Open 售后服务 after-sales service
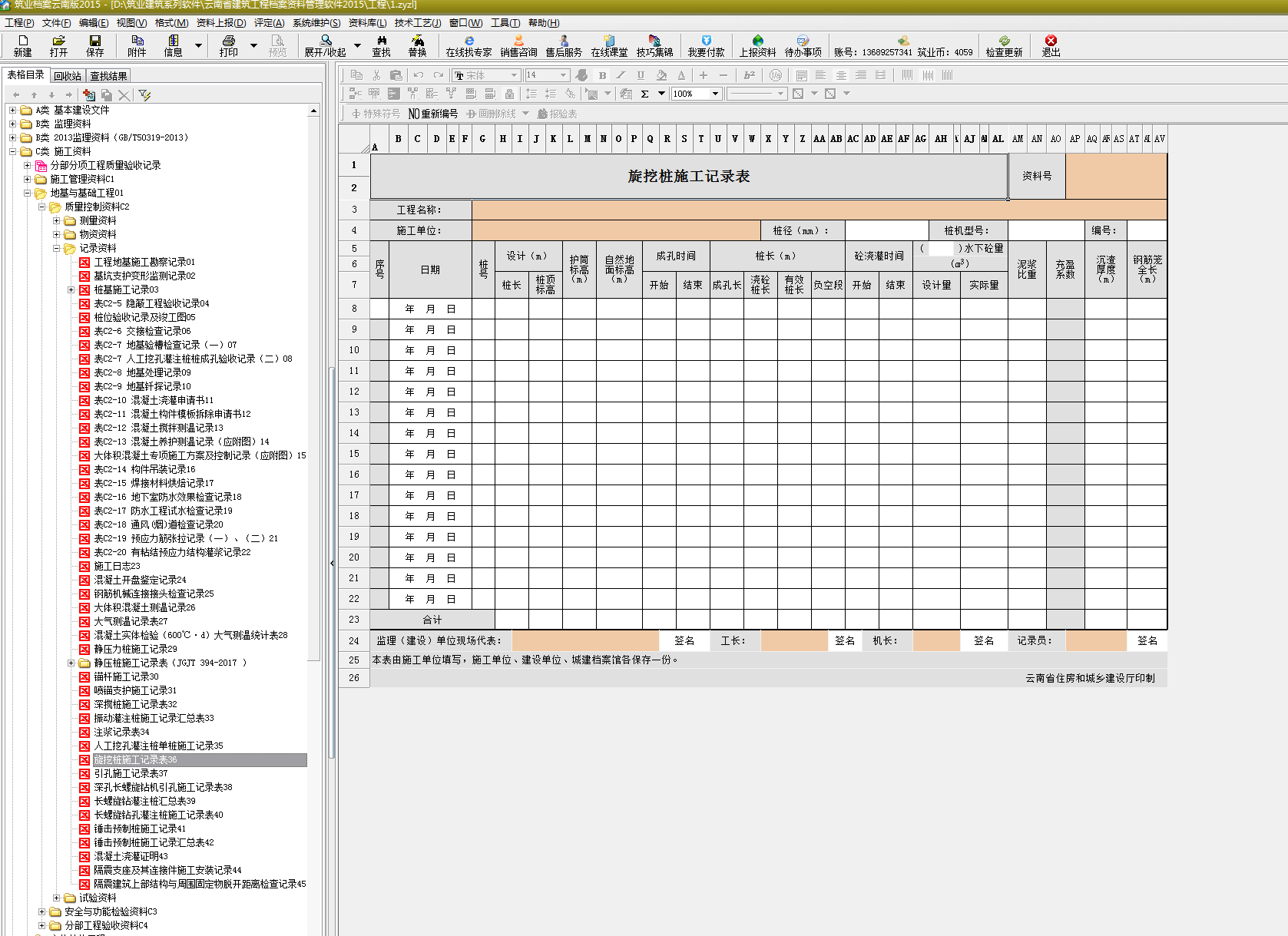1288x936 pixels. pyautogui.click(x=564, y=45)
